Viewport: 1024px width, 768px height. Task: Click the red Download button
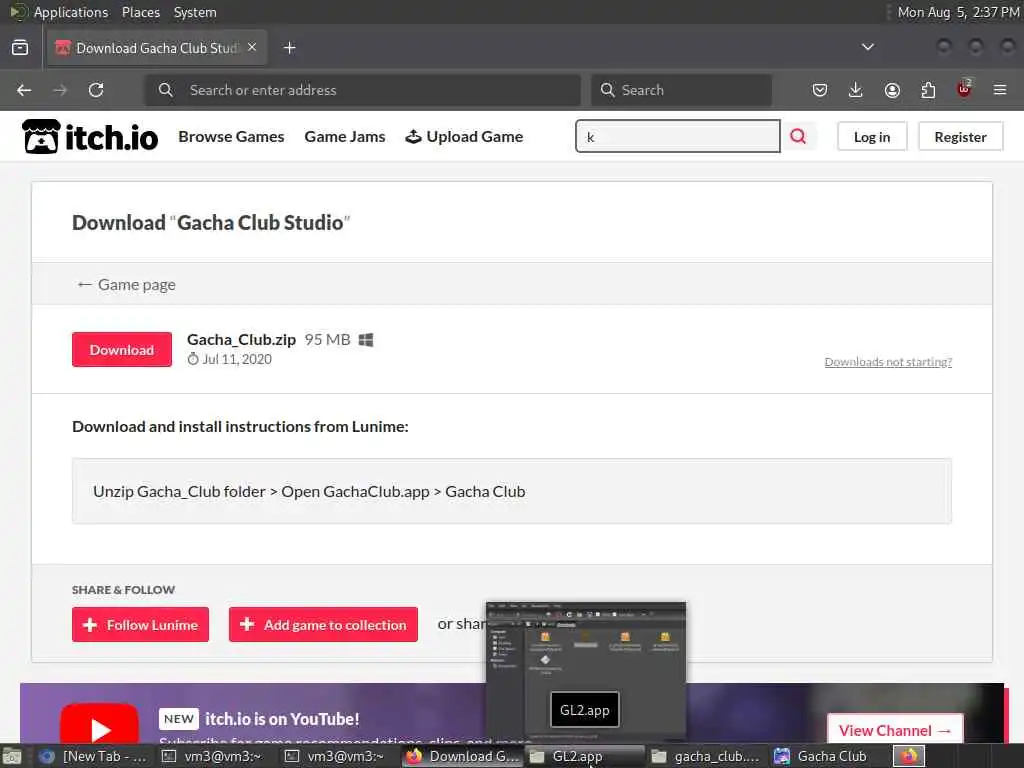122,349
